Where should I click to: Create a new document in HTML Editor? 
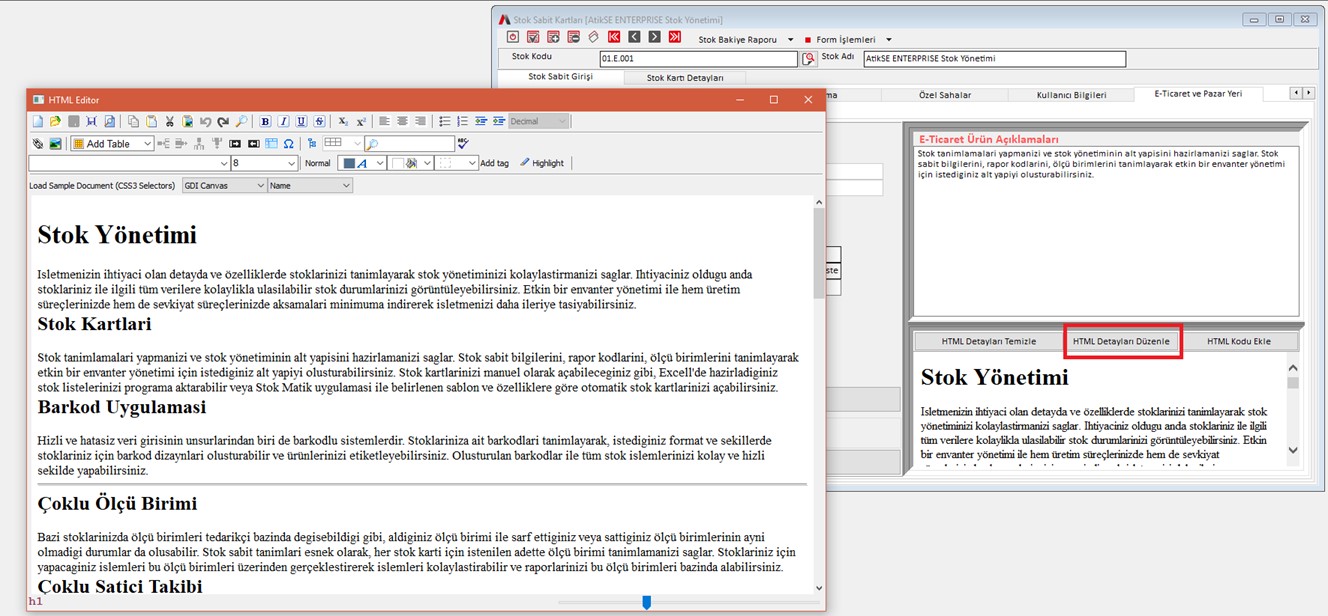[38, 121]
